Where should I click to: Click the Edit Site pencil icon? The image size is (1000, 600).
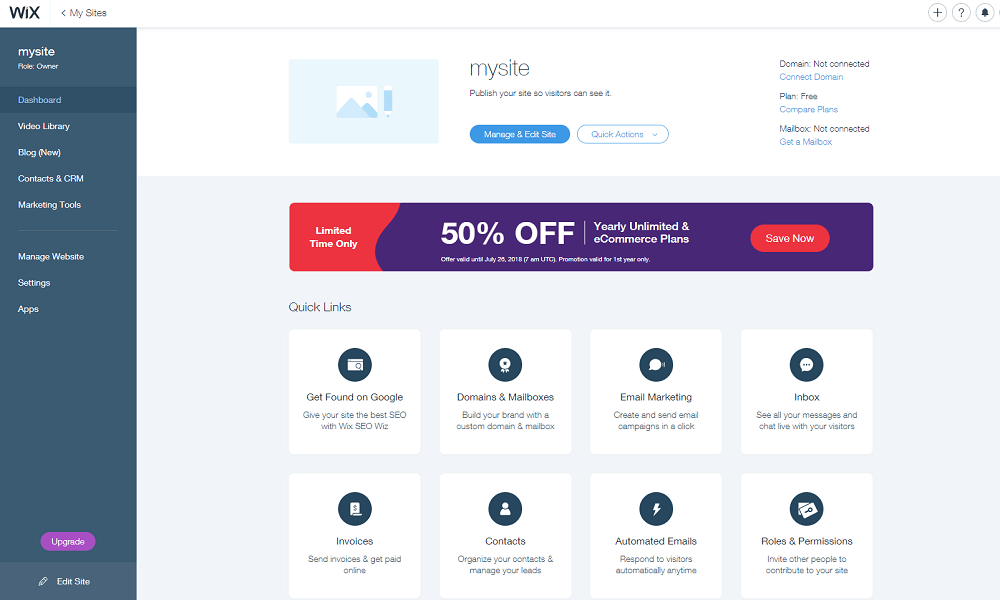point(43,582)
